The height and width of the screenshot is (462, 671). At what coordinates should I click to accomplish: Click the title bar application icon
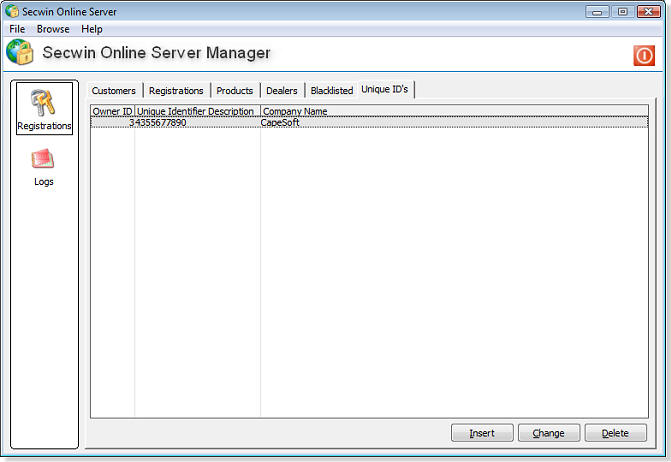coord(11,11)
